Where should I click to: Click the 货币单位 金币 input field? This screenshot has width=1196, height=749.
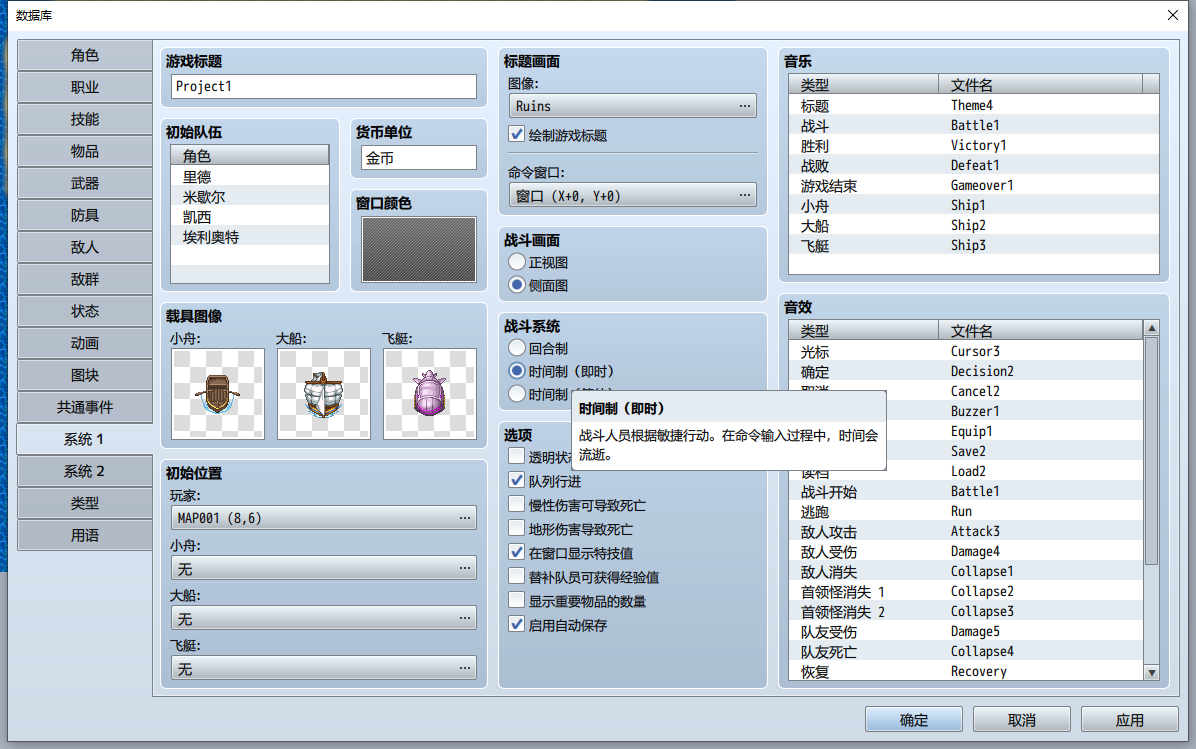pyautogui.click(x=419, y=158)
